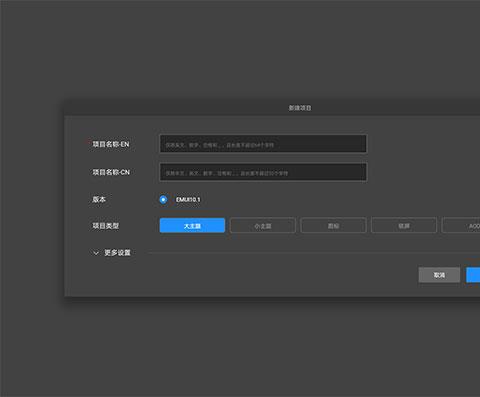Click the 项目名称-CN input field

click(263, 172)
